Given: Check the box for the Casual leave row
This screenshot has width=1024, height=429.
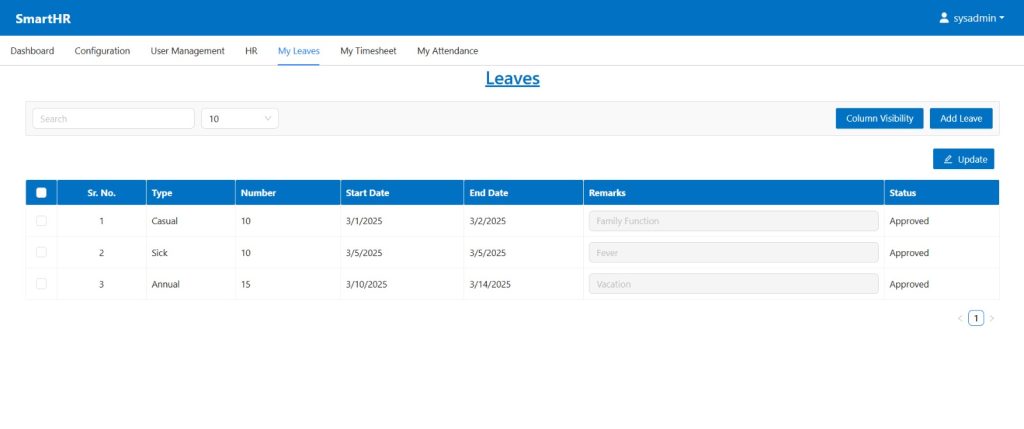Looking at the screenshot, I should (x=41, y=221).
